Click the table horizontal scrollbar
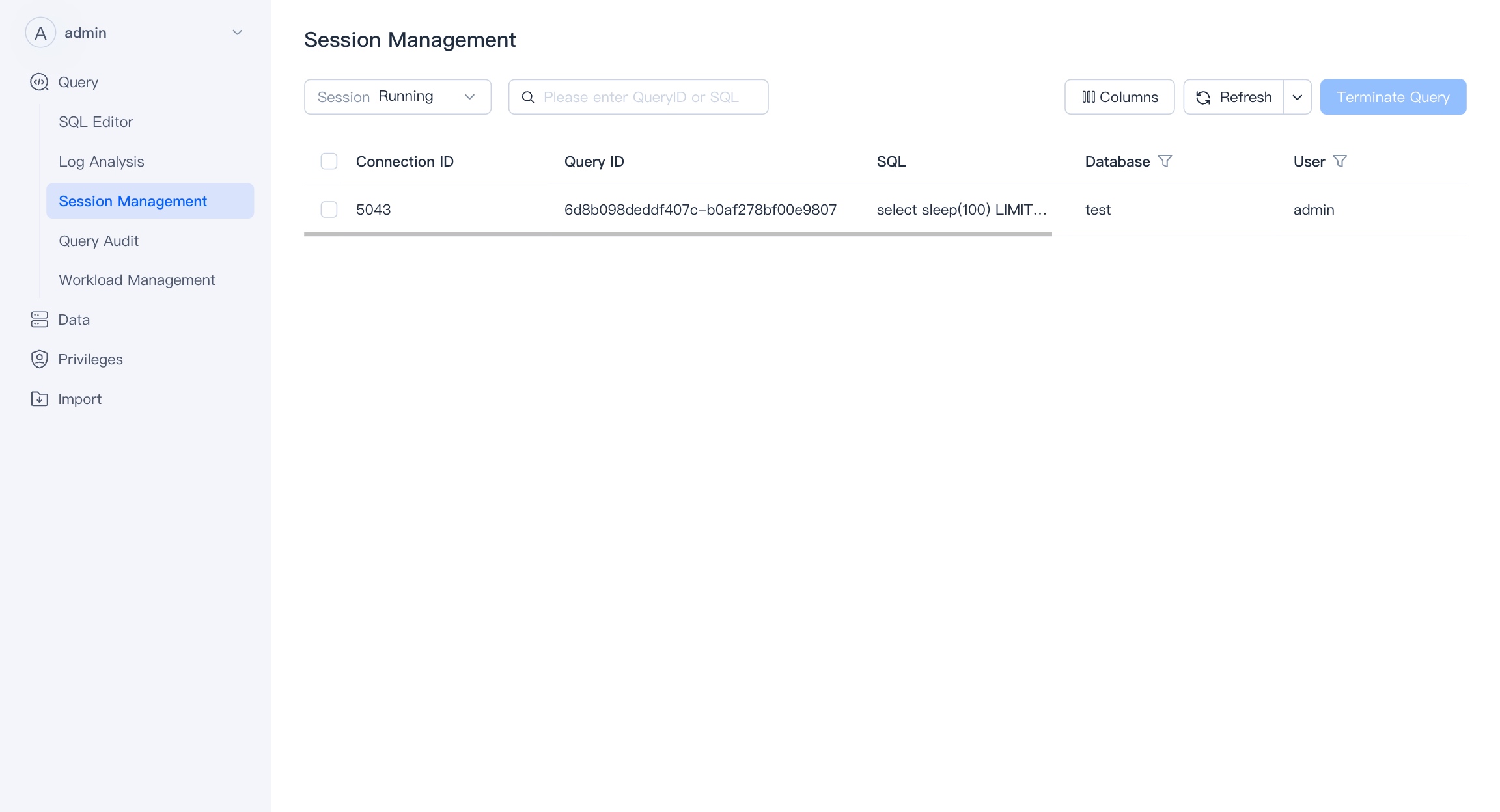Image resolution: width=1500 pixels, height=812 pixels. [677, 234]
